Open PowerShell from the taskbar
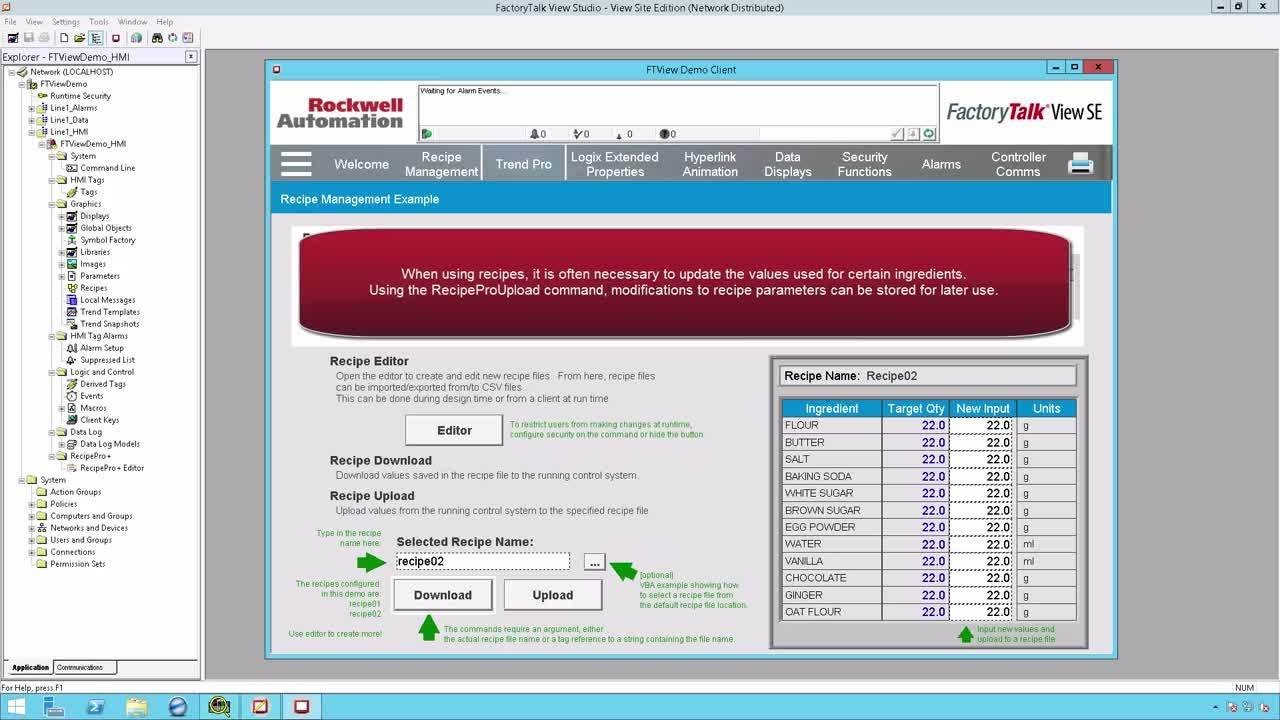The width and height of the screenshot is (1280, 720). pyautogui.click(x=96, y=706)
